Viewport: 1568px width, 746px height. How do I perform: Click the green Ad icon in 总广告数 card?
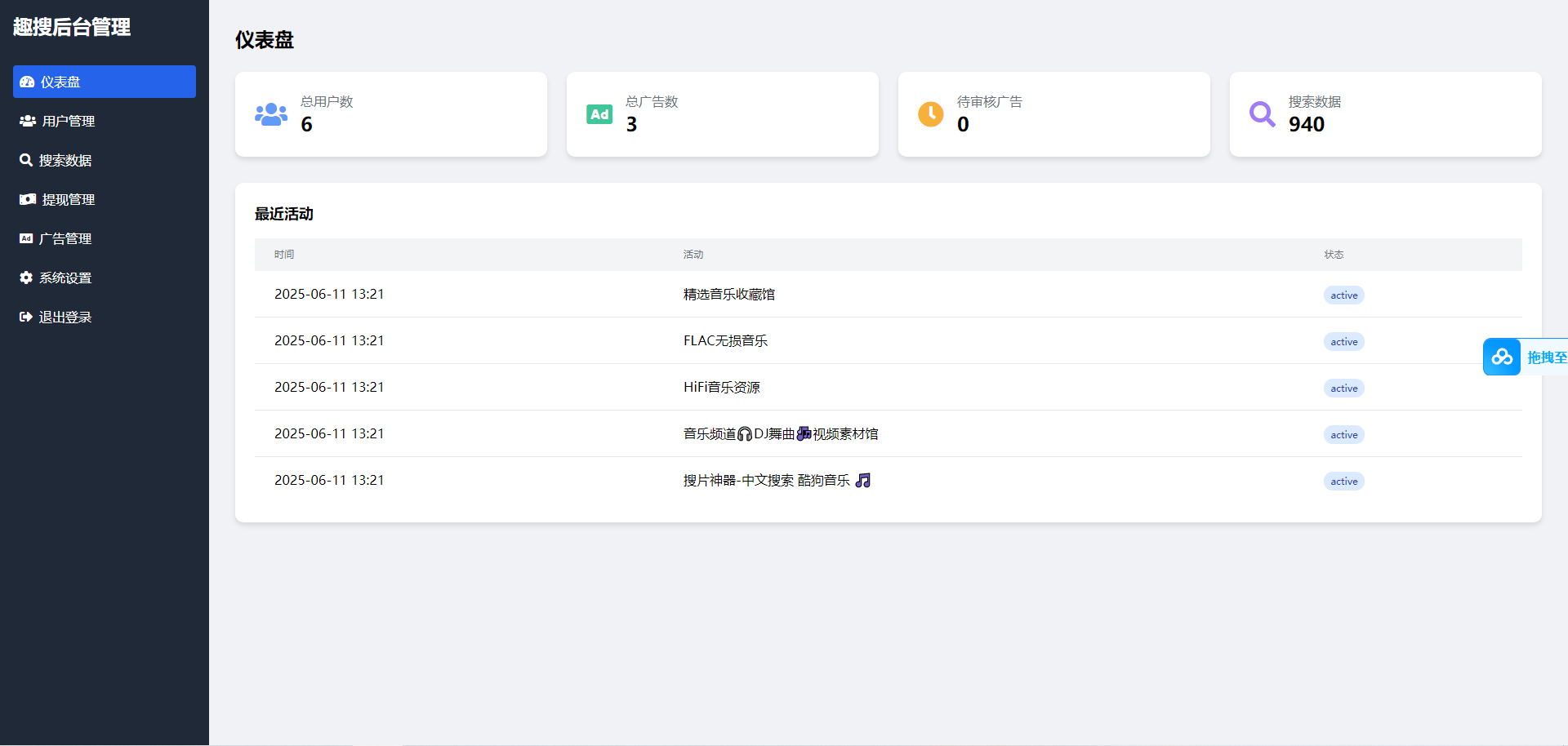(599, 114)
